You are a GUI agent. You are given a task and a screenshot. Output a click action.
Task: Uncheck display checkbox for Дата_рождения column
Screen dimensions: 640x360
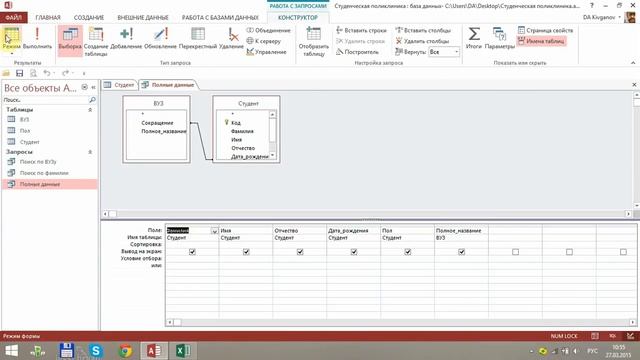pyautogui.click(x=354, y=252)
